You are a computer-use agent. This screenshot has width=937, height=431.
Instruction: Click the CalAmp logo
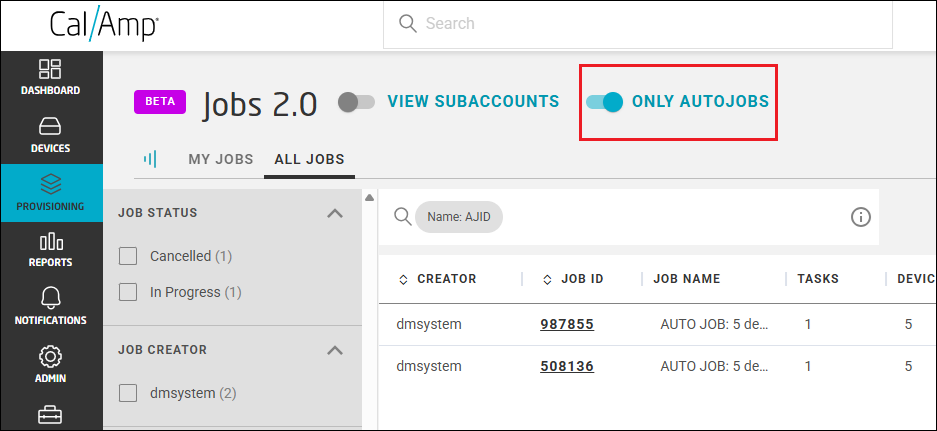[x=104, y=25]
